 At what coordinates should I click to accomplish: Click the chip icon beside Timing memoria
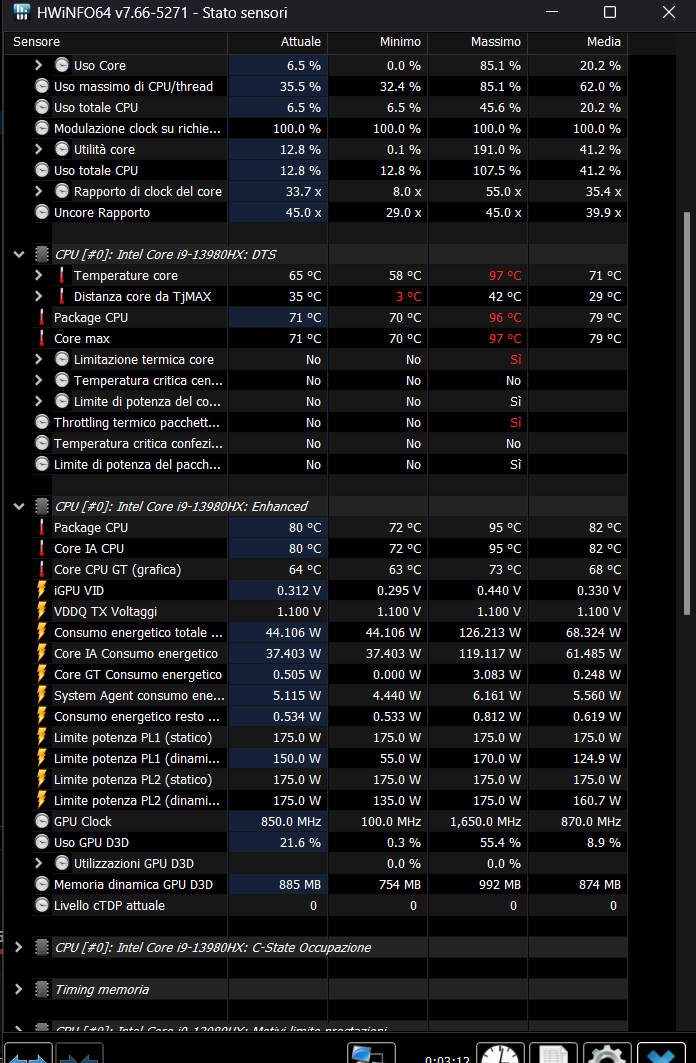pos(42,990)
